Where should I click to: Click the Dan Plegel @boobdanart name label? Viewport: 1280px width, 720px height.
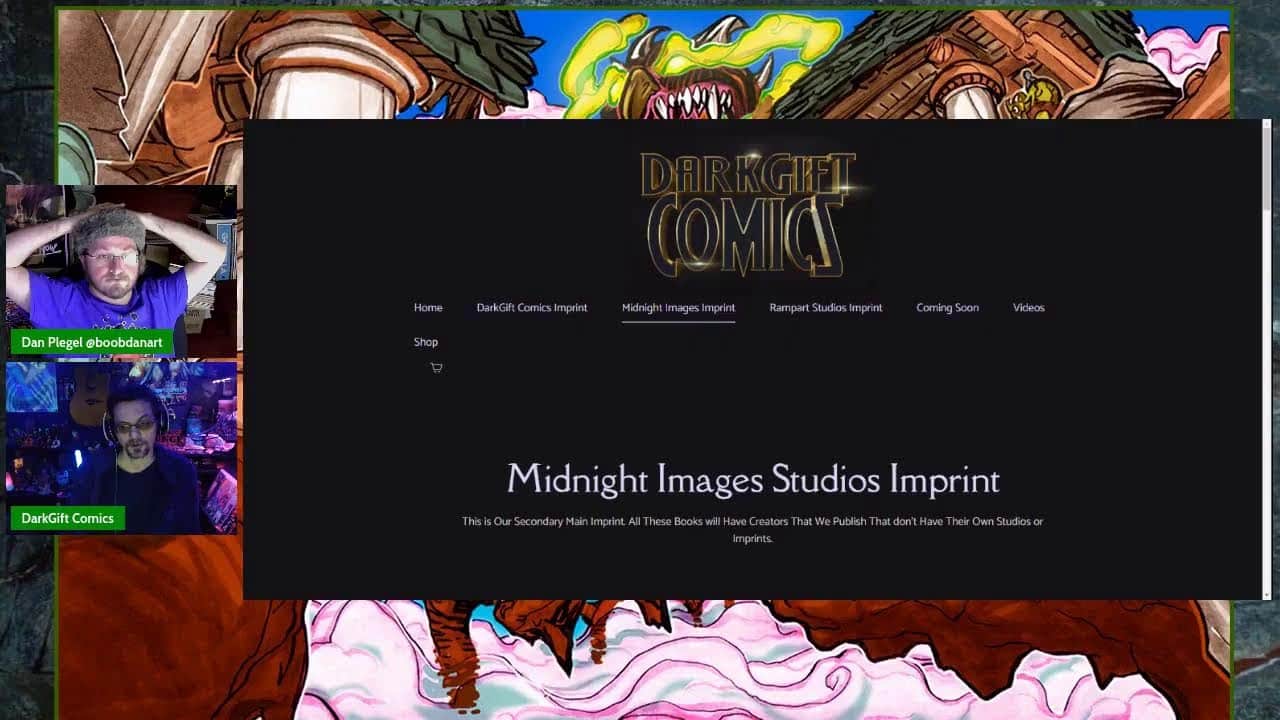tap(92, 343)
